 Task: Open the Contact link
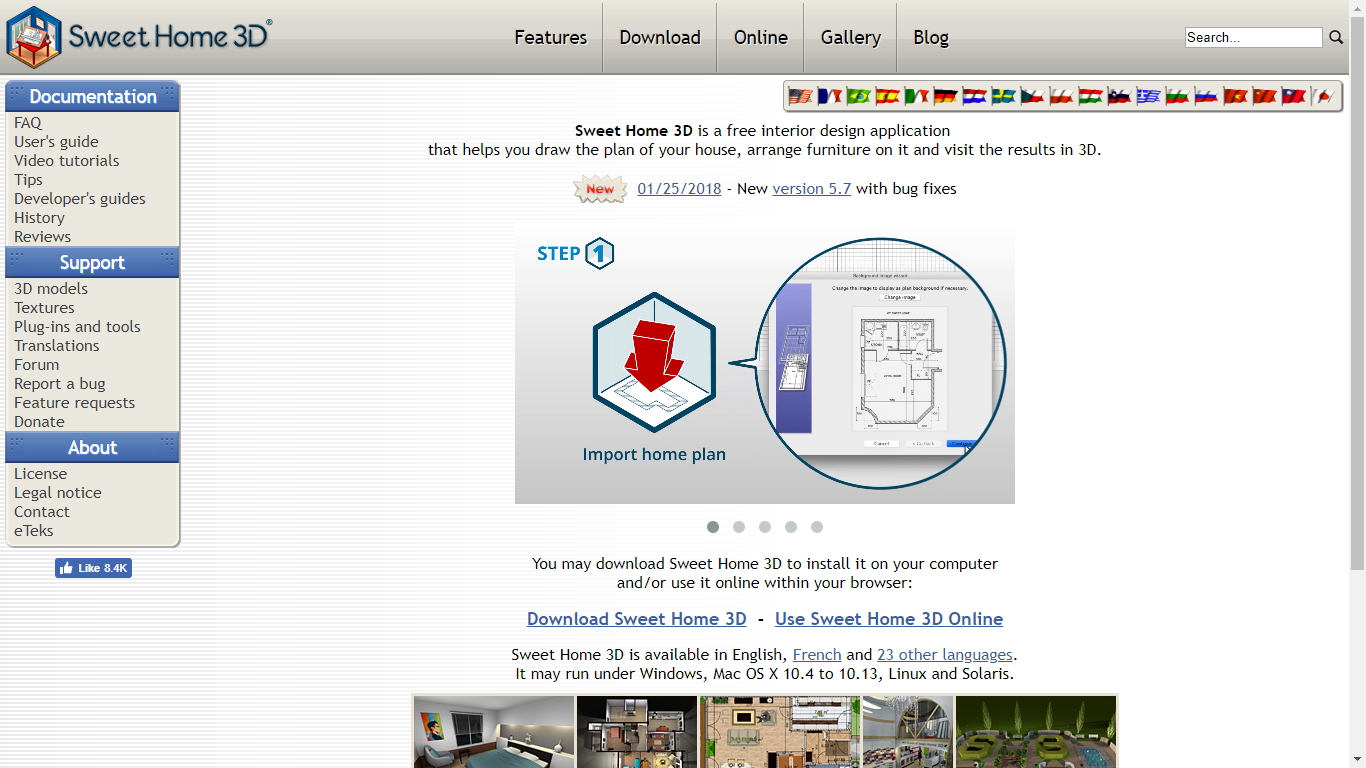pos(42,512)
